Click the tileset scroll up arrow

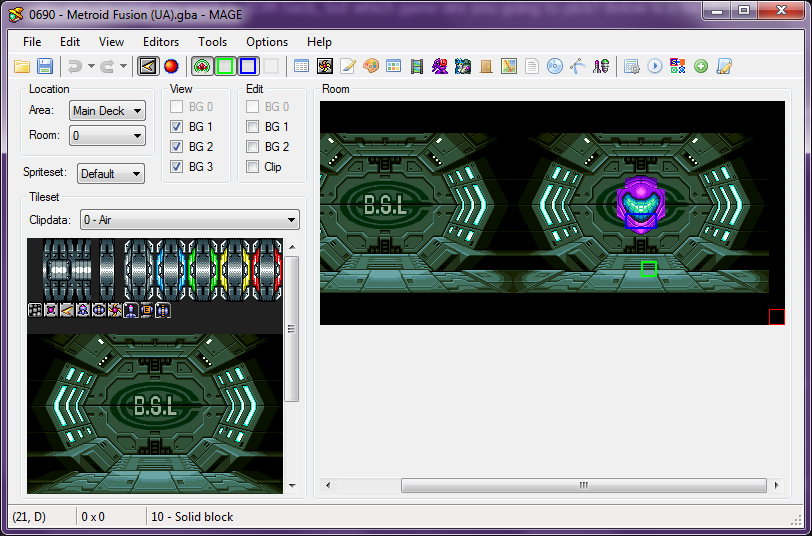[292, 247]
